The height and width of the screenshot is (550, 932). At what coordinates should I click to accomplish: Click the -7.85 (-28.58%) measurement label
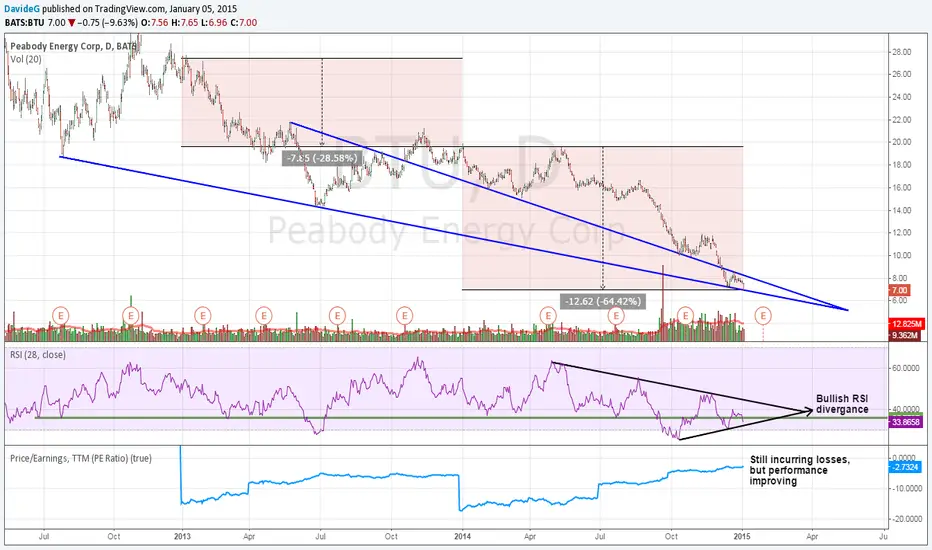pos(322,158)
